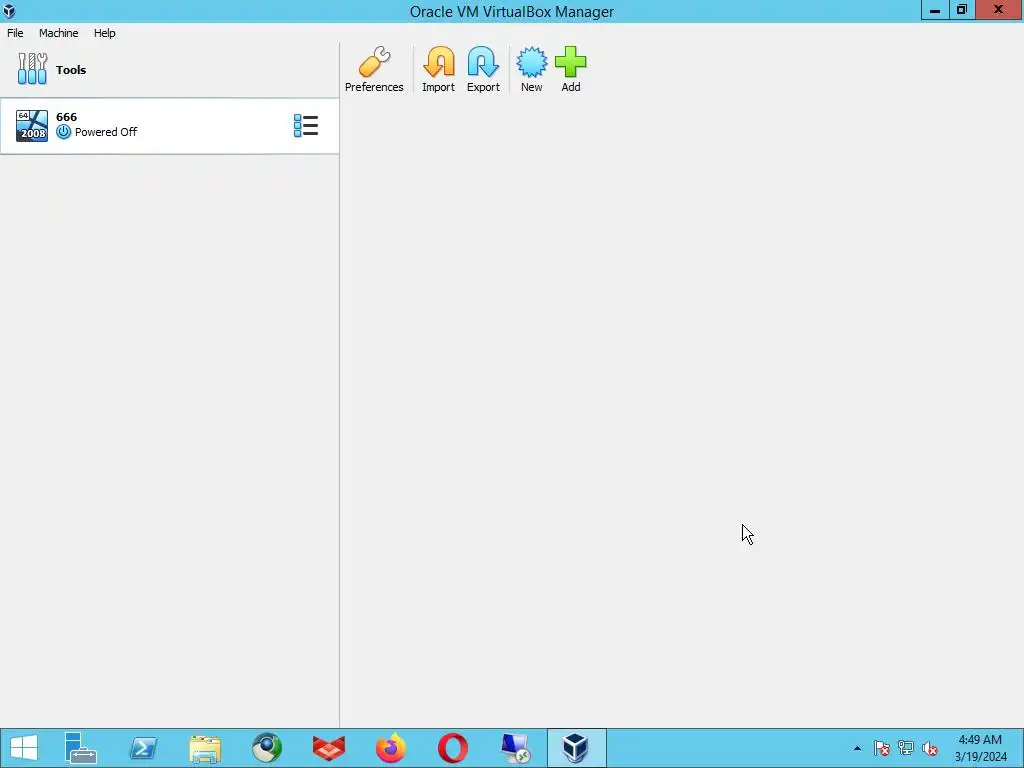Launch Opera from the taskbar
1024x768 pixels.
click(453, 748)
